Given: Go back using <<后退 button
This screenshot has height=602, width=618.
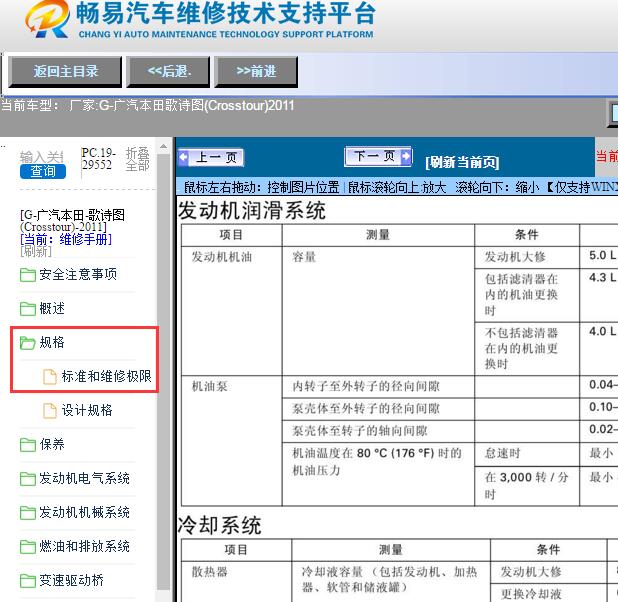Looking at the screenshot, I should click(x=168, y=71).
